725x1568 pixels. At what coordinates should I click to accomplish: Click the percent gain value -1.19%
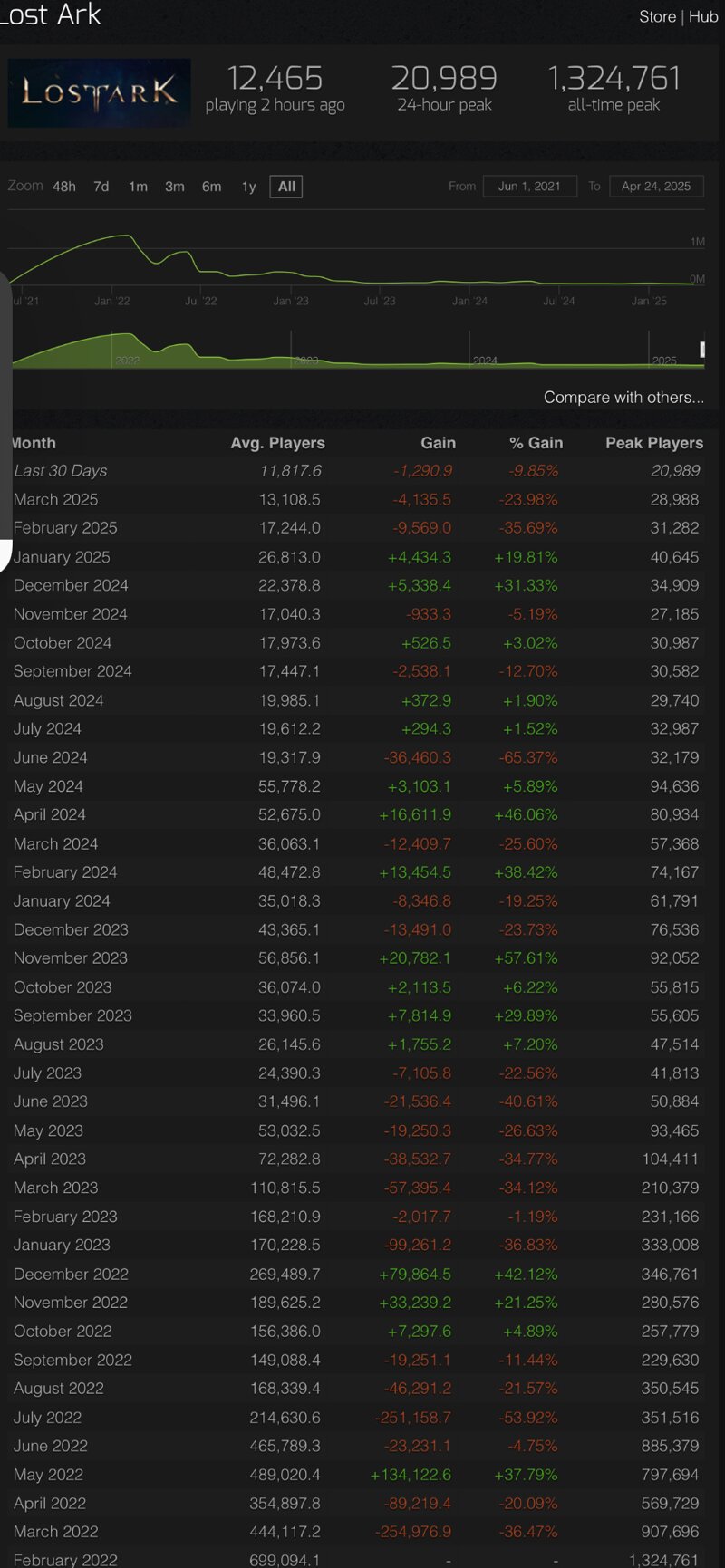(x=531, y=1217)
